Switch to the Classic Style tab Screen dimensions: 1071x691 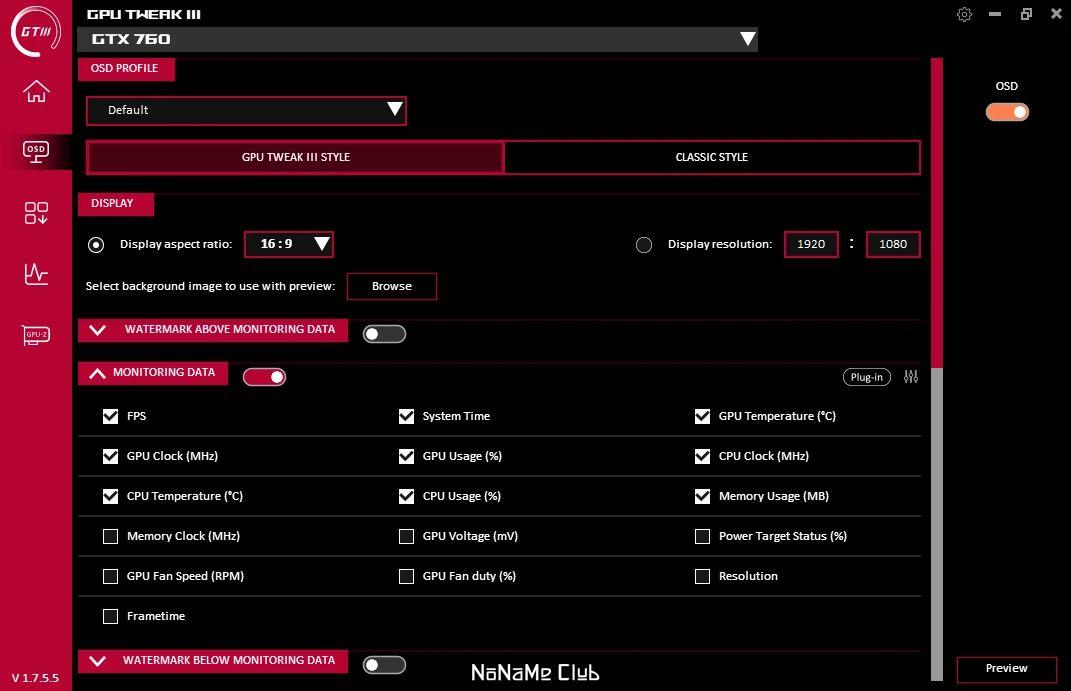click(712, 157)
